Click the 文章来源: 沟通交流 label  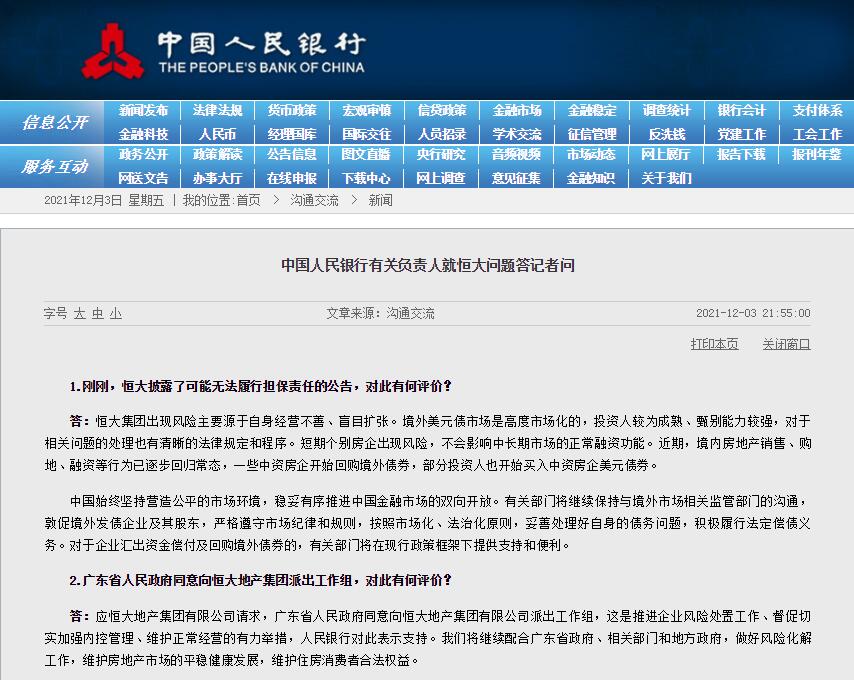tap(380, 313)
